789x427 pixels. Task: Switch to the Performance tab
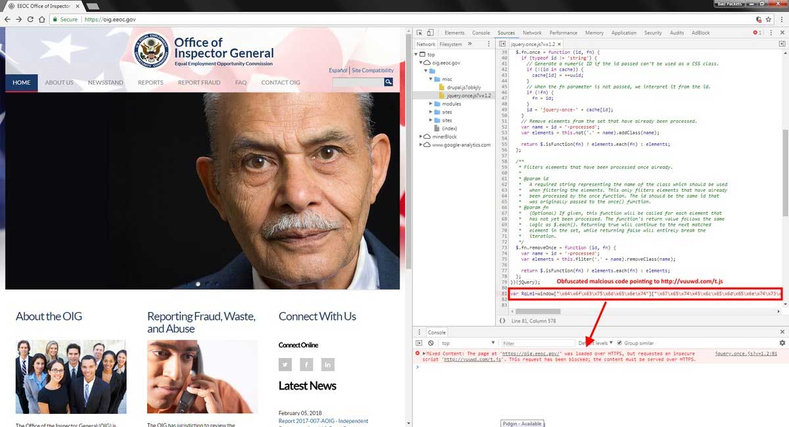tap(563, 33)
